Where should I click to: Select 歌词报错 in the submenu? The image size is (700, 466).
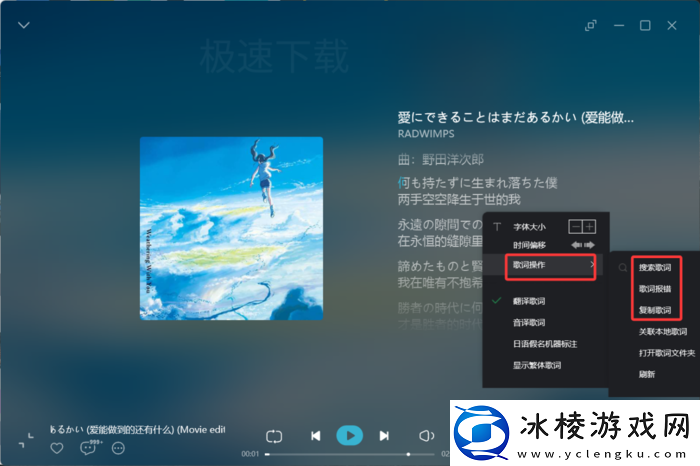coord(654,289)
